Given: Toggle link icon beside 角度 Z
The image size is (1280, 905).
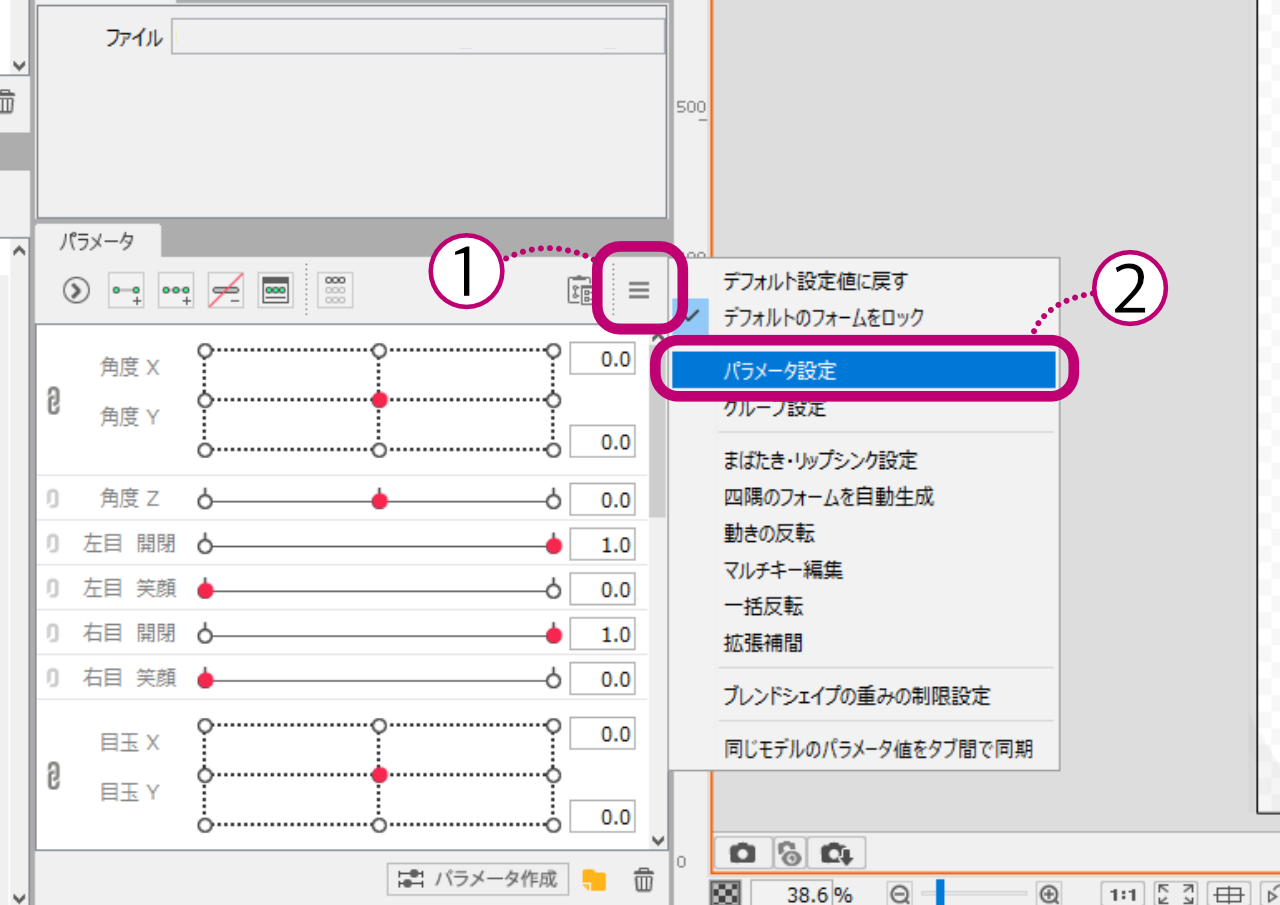Looking at the screenshot, I should point(53,498).
